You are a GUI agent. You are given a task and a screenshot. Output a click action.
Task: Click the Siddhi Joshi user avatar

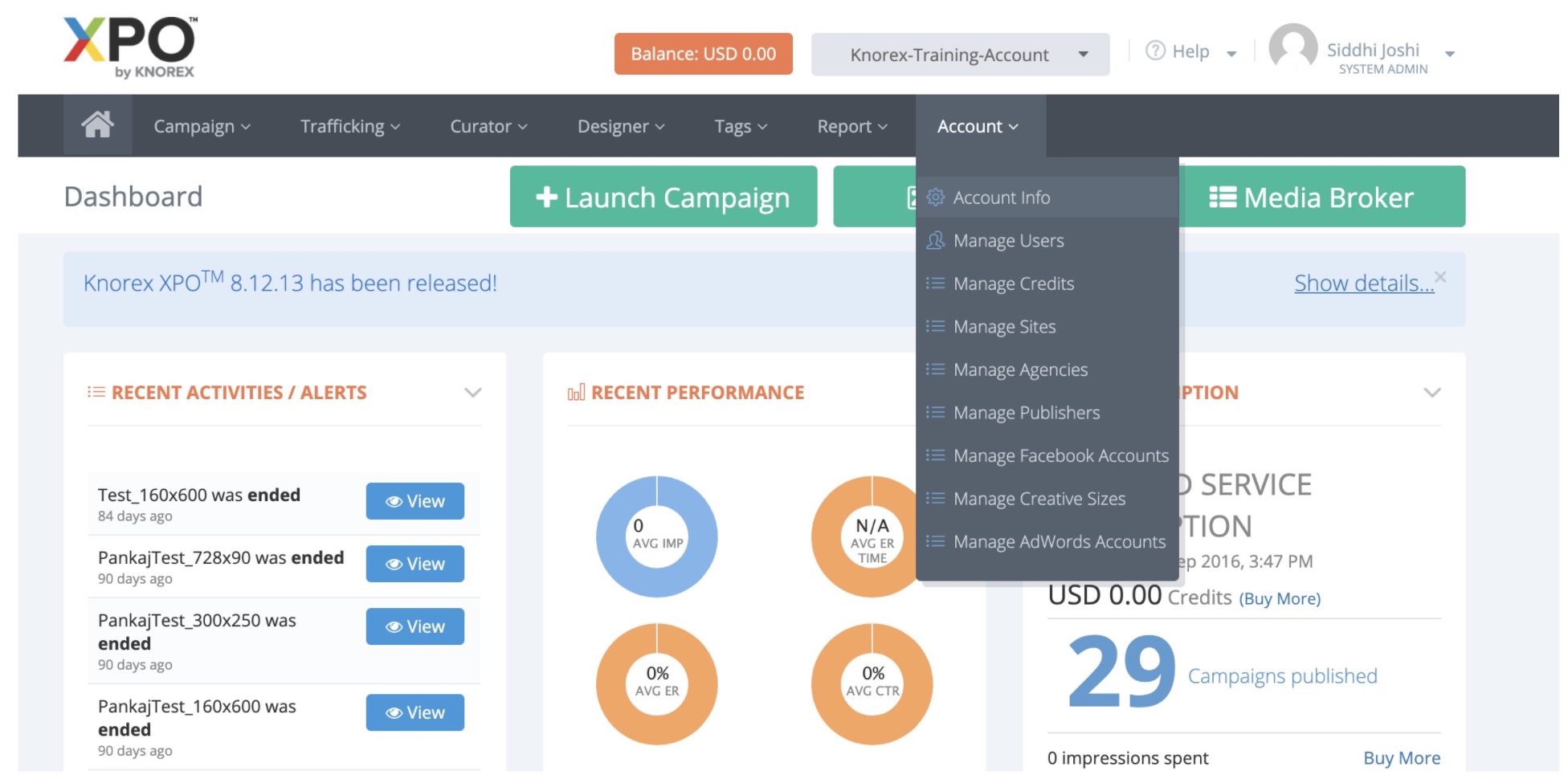pos(1292,48)
